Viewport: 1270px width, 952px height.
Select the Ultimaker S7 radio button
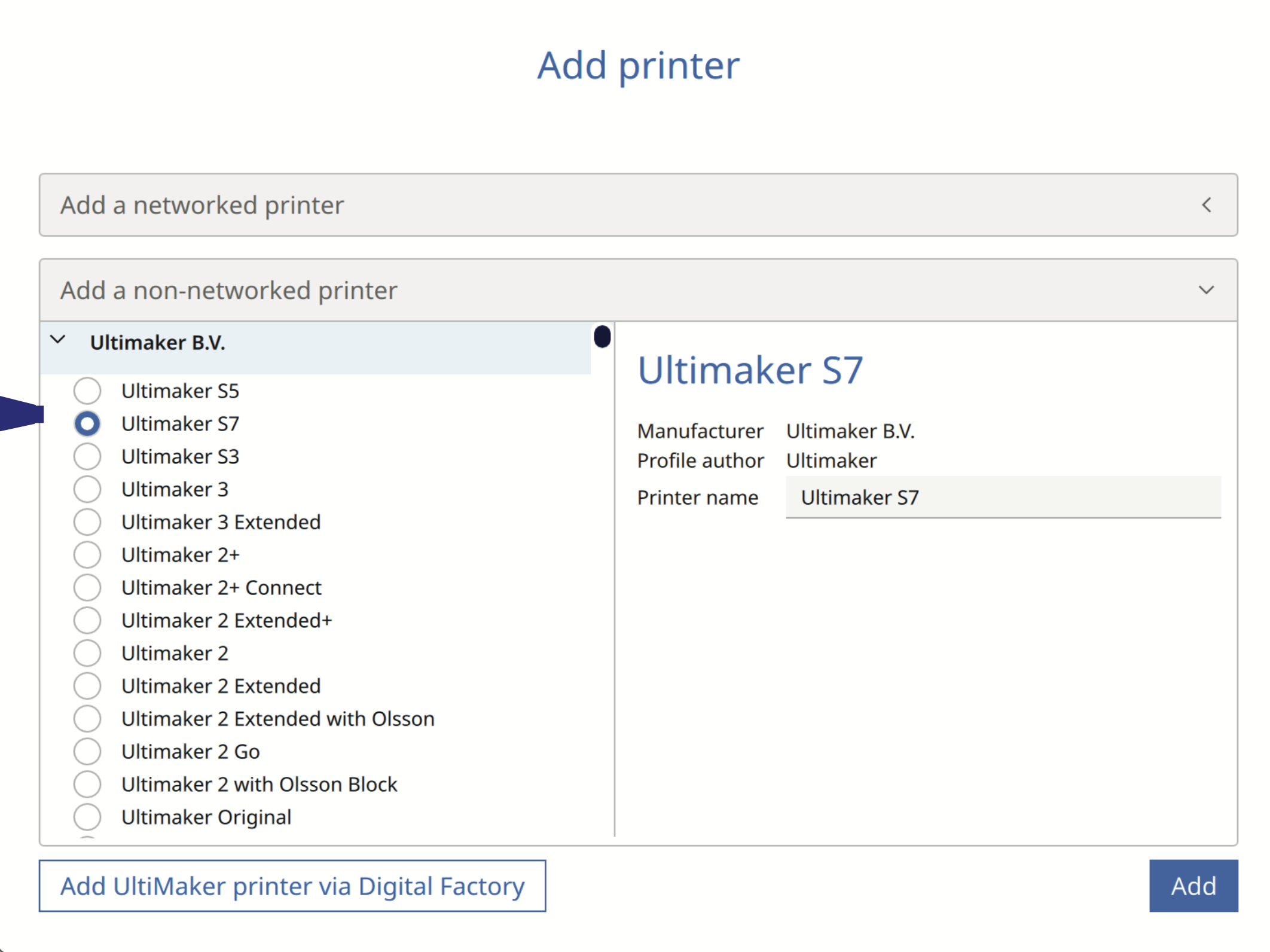coord(87,424)
